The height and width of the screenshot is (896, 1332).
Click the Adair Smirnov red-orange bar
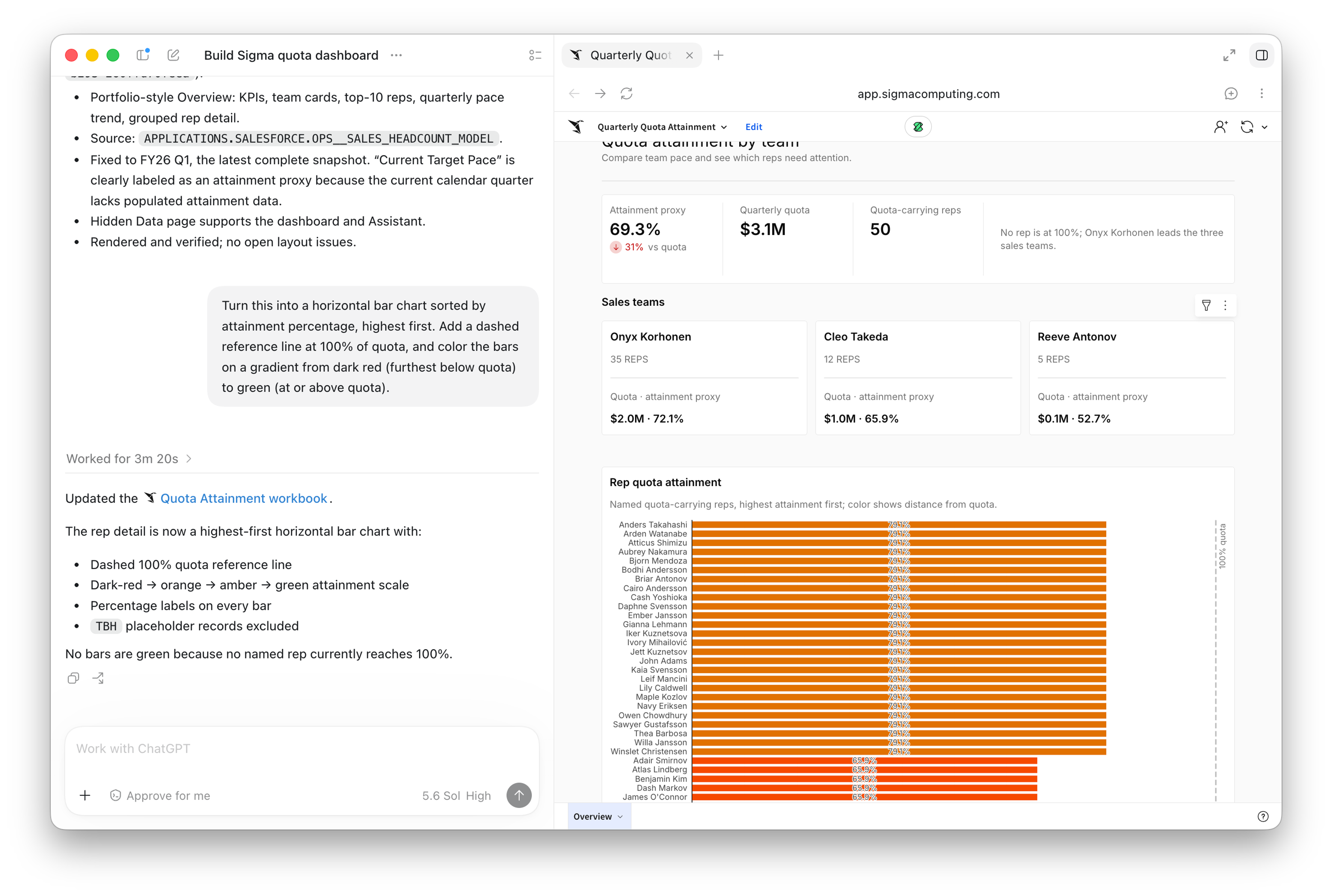(864, 760)
